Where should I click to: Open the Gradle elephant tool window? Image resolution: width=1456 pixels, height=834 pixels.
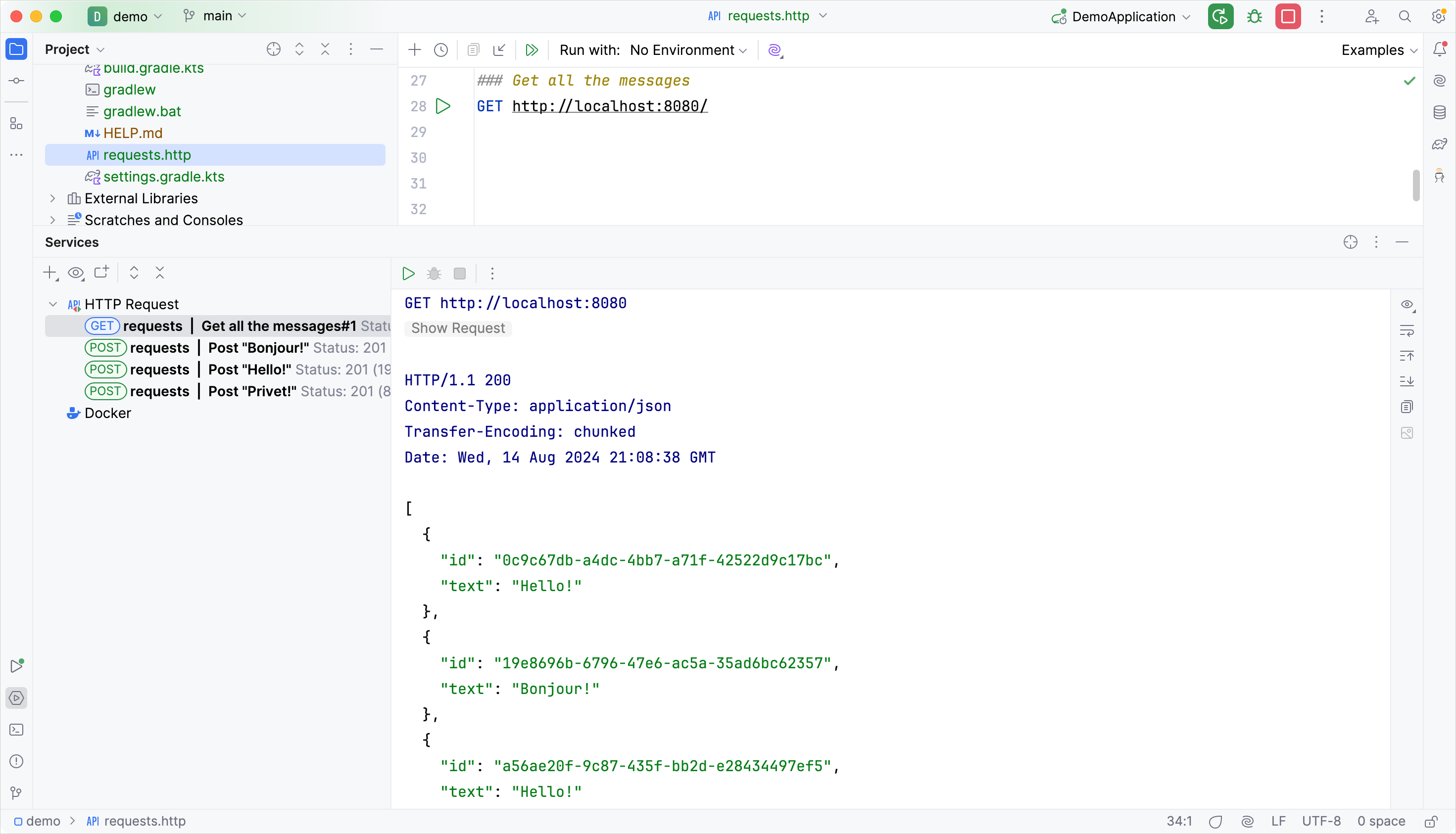pos(1440,144)
